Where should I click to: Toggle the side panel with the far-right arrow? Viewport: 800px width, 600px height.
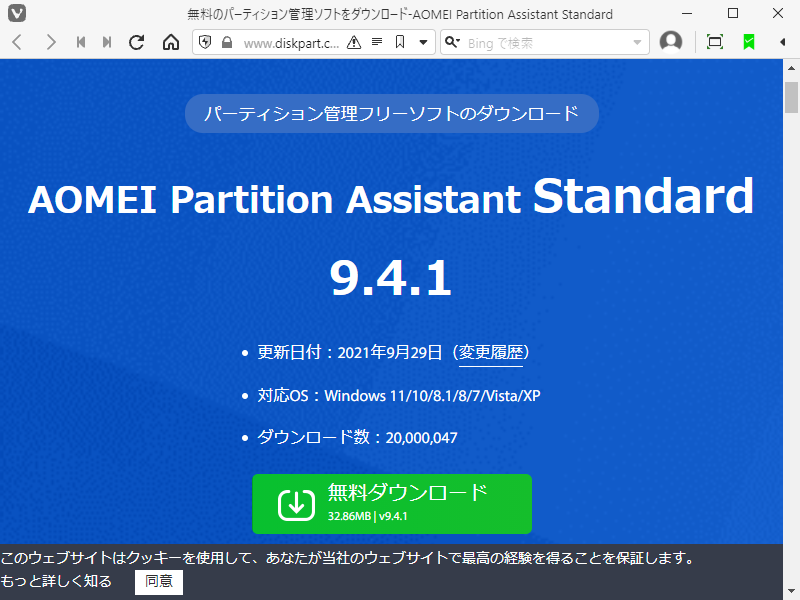(x=781, y=42)
